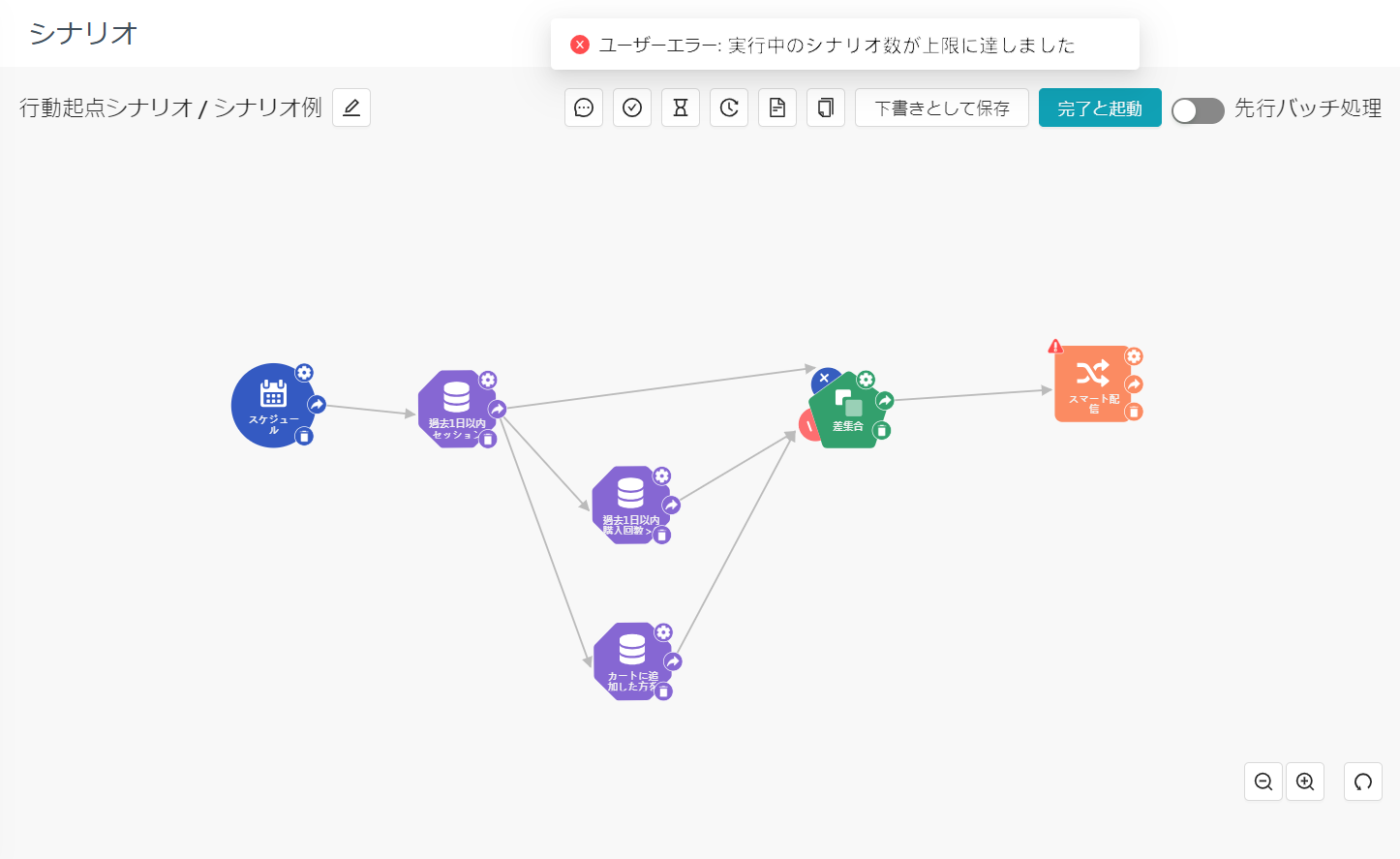Zoom out the canvas with minus magnifier
Screen dimensions: 1400x859
(1263, 782)
